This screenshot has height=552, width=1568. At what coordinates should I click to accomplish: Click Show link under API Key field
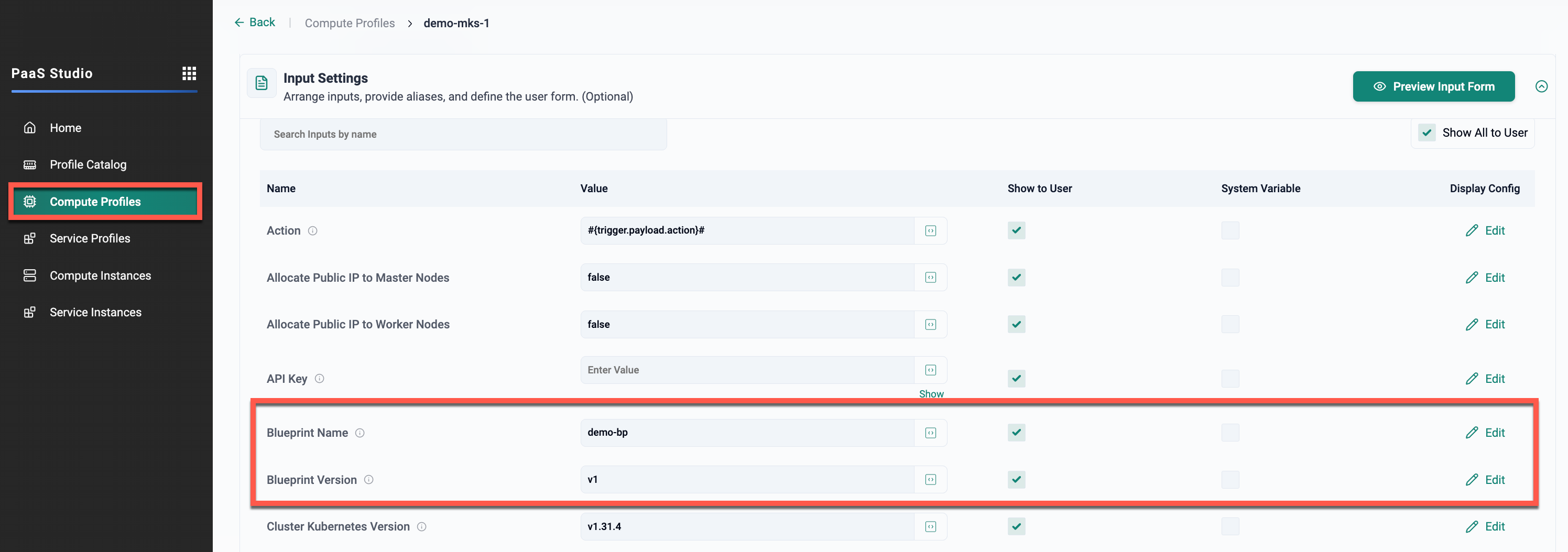pos(931,394)
